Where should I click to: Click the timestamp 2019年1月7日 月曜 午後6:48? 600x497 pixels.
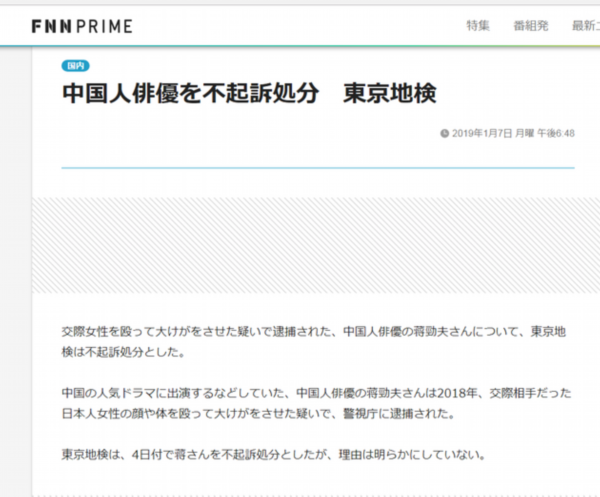tap(513, 134)
